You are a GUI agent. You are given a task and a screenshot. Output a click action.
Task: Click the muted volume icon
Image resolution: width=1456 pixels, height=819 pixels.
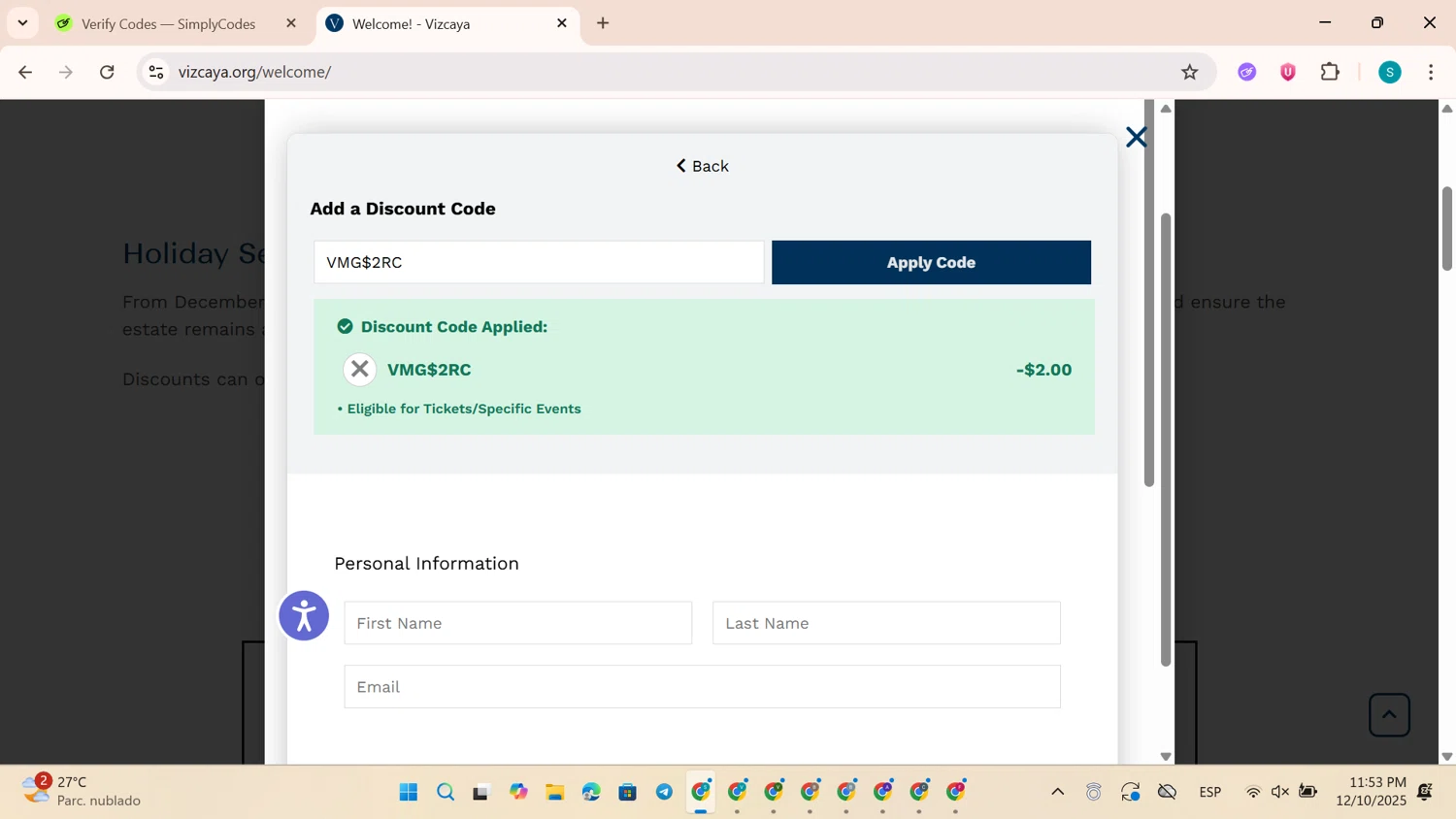point(1280,792)
